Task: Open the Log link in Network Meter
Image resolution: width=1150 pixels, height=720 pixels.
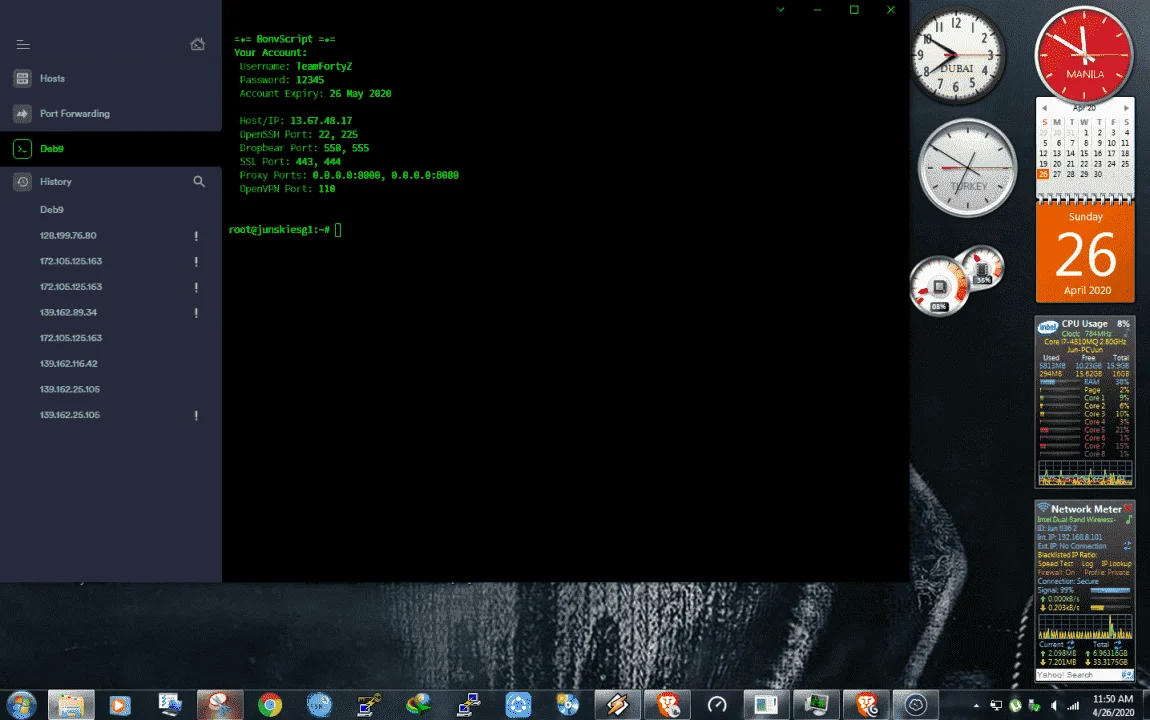Action: [1087, 564]
